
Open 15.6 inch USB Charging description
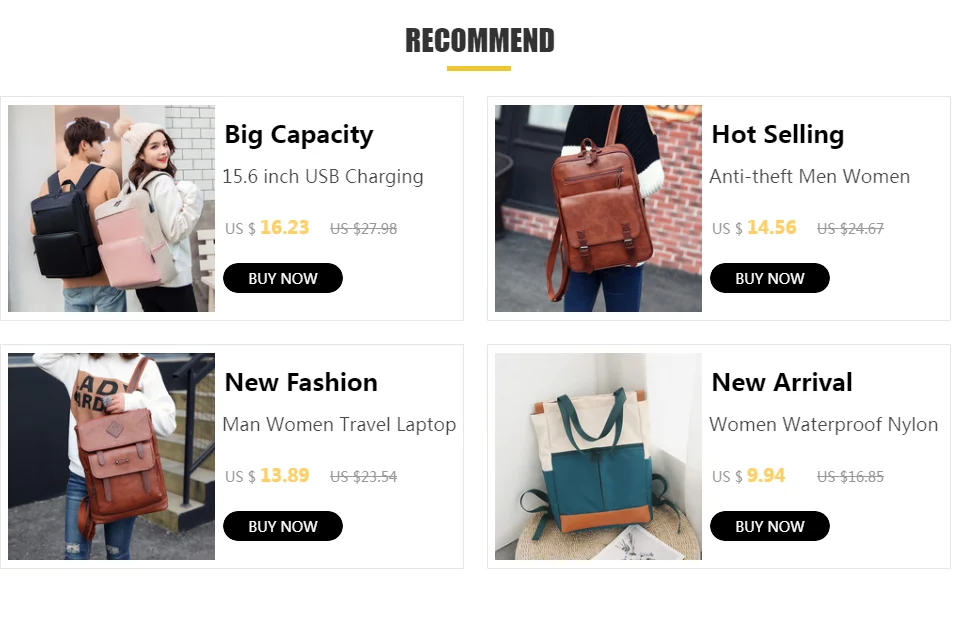[x=323, y=177]
